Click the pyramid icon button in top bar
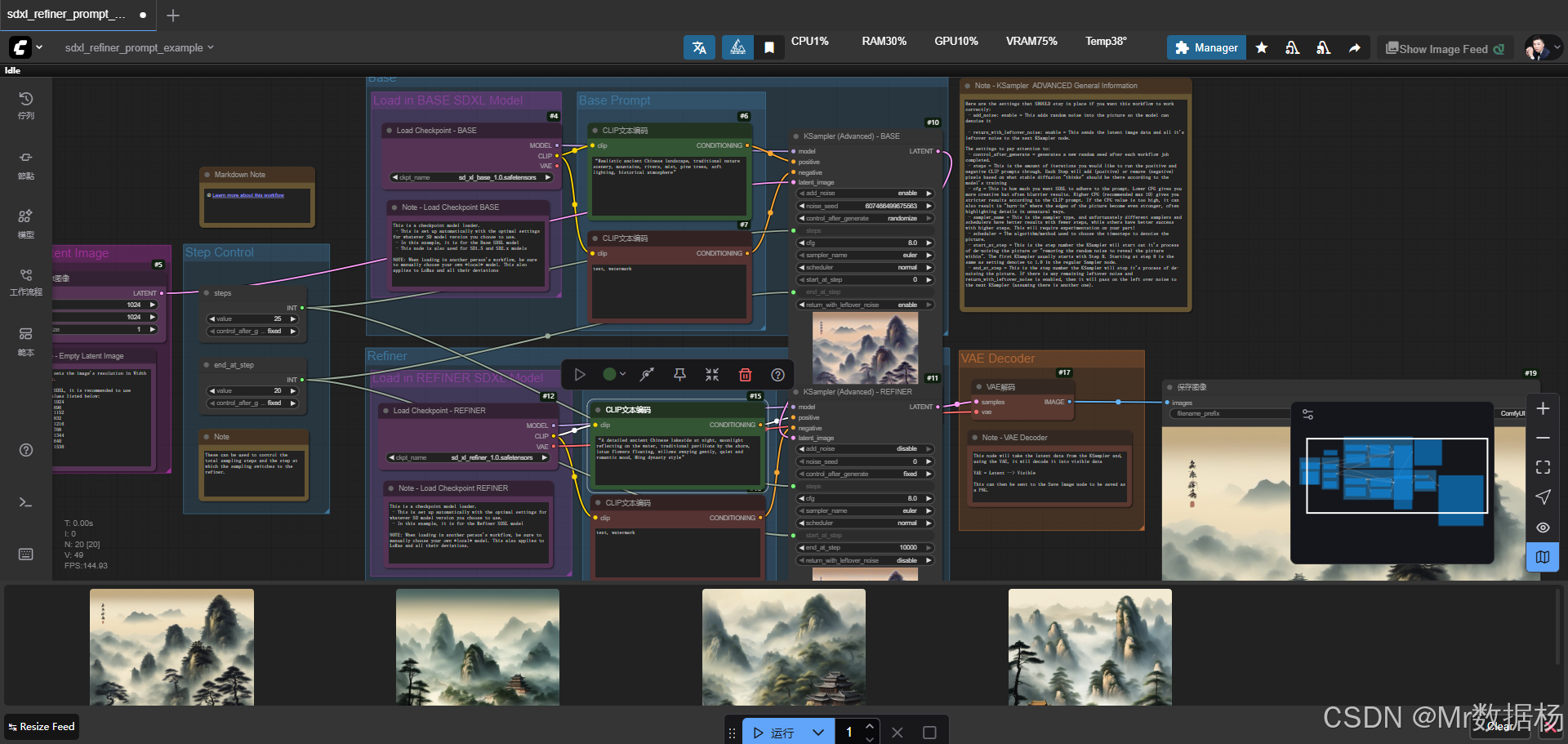This screenshot has height=744, width=1568. pyautogui.click(x=737, y=47)
